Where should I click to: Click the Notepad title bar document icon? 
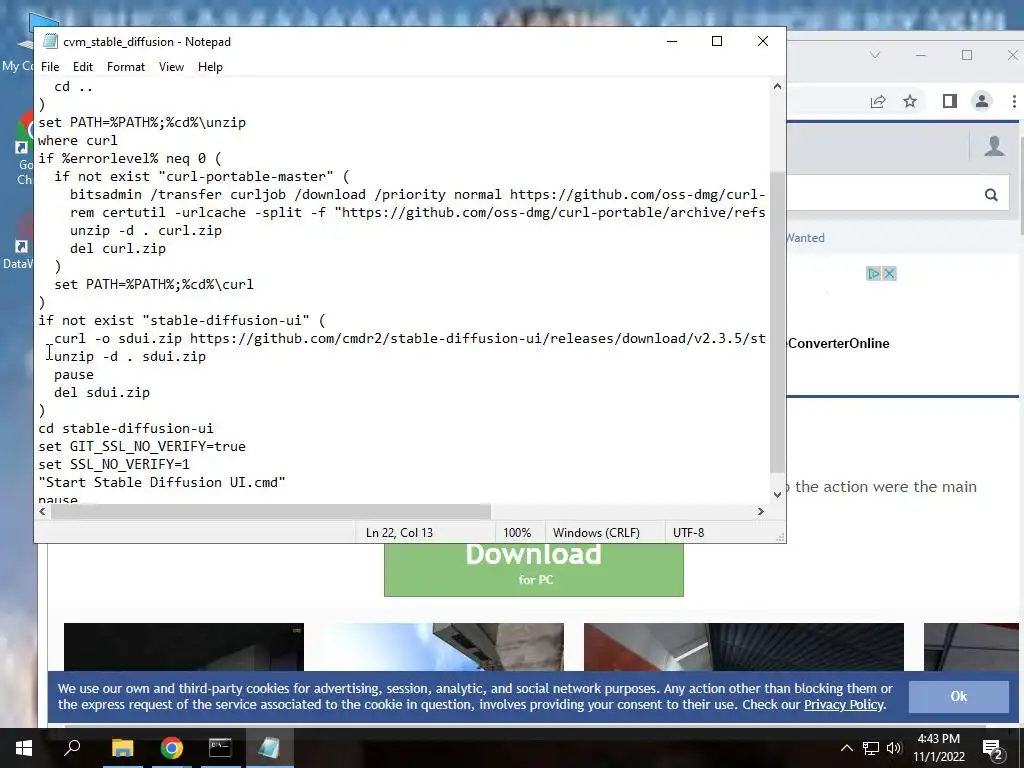tap(50, 41)
